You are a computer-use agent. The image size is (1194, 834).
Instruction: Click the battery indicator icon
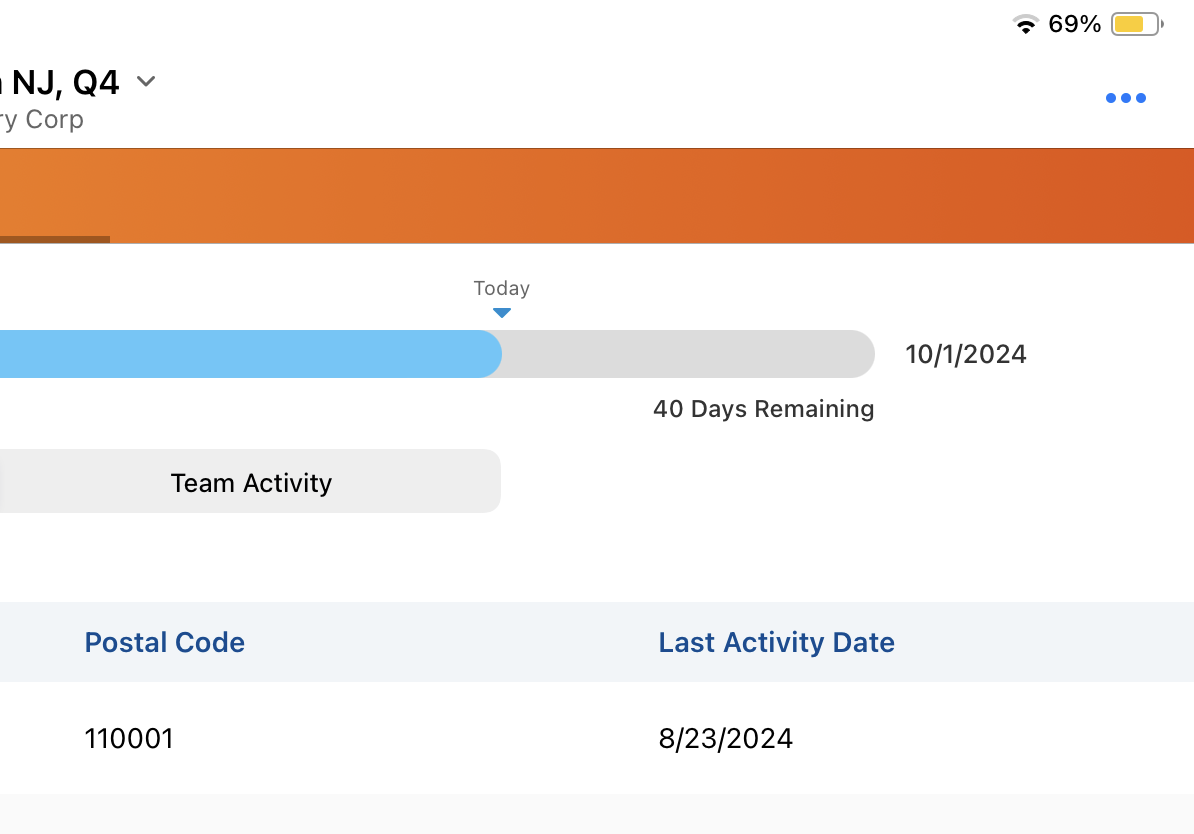1135,24
